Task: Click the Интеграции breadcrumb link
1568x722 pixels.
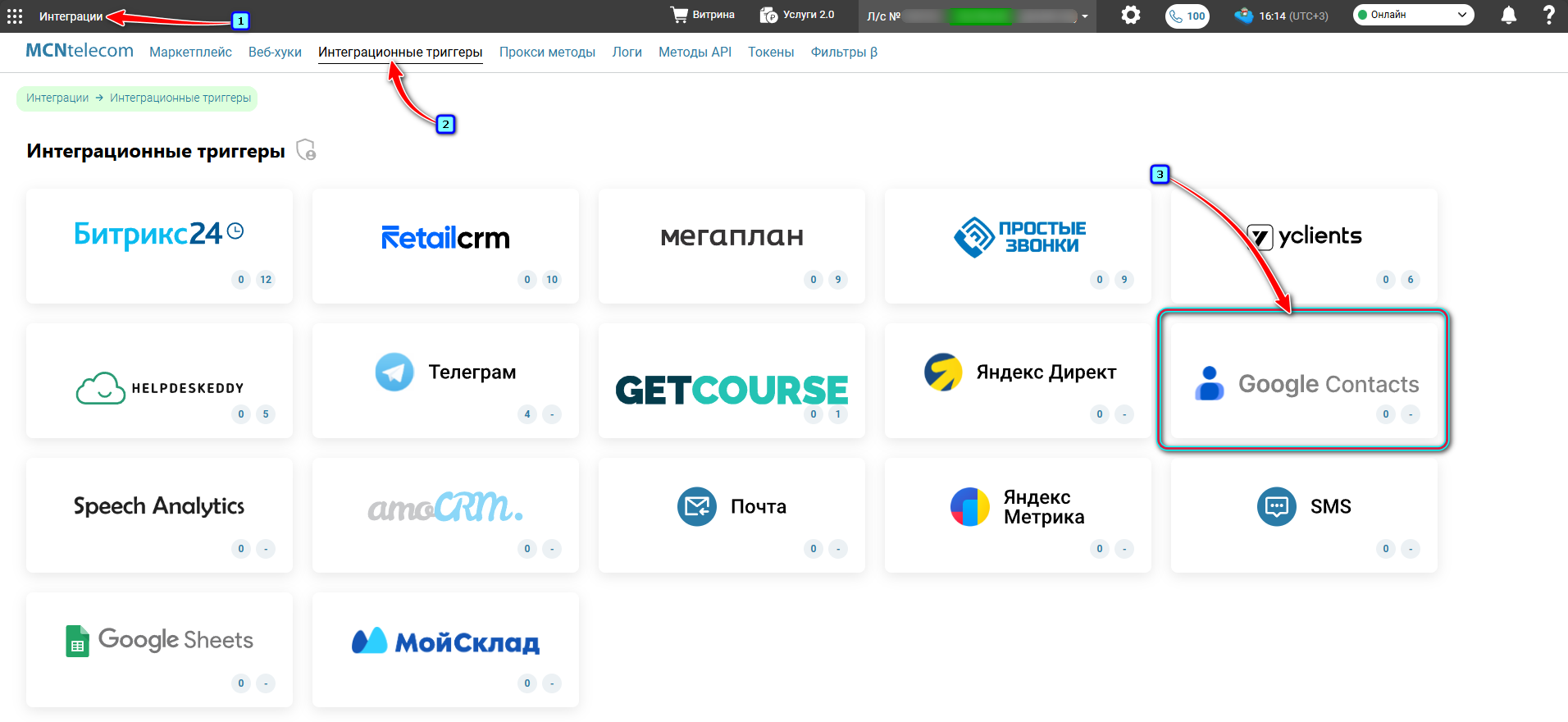Action: pos(57,98)
